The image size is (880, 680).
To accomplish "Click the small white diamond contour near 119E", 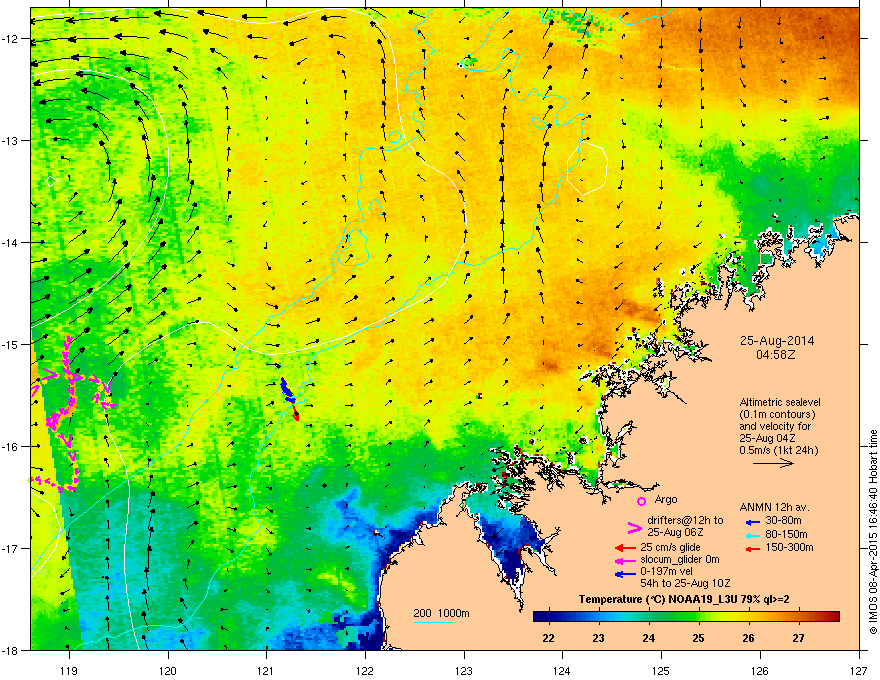I will 52,181.
